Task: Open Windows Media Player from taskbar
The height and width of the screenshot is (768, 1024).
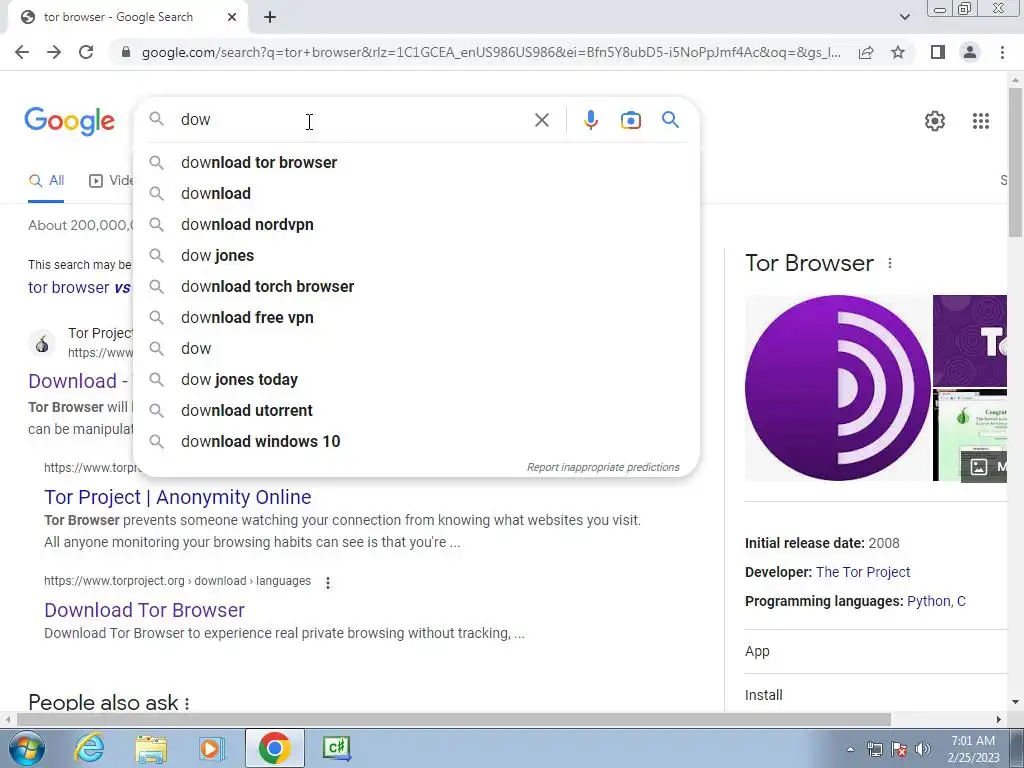Action: click(x=211, y=748)
